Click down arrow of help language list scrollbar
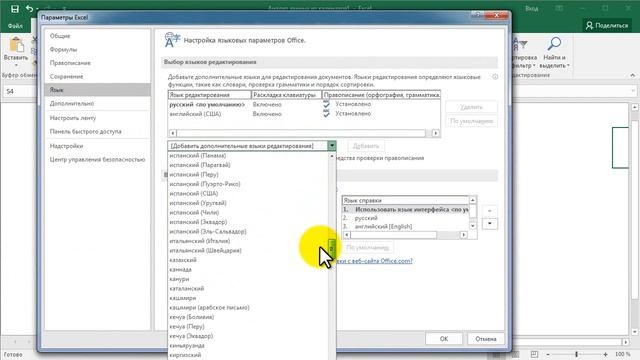Viewport: 640px width, 360px height. 473,226
